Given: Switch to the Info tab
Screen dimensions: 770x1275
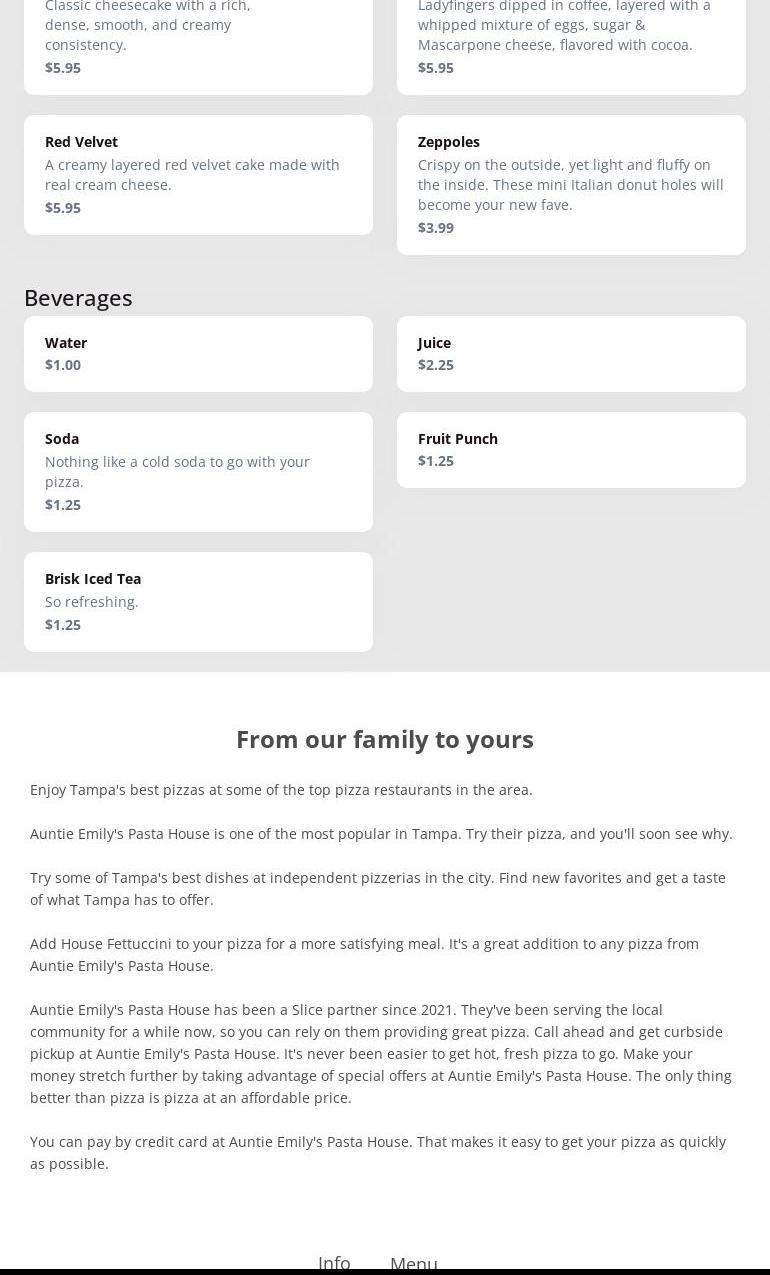Looking at the screenshot, I should click(334, 1262).
